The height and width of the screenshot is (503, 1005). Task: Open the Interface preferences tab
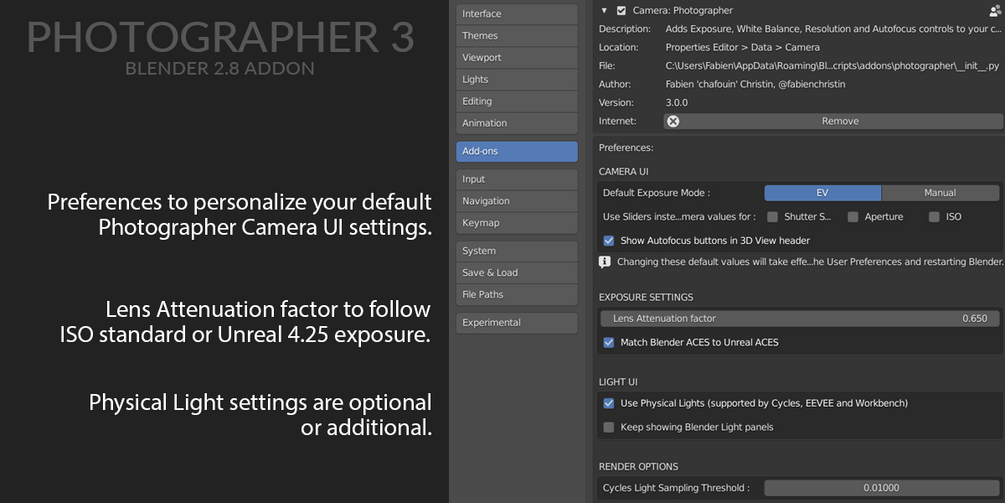[517, 14]
